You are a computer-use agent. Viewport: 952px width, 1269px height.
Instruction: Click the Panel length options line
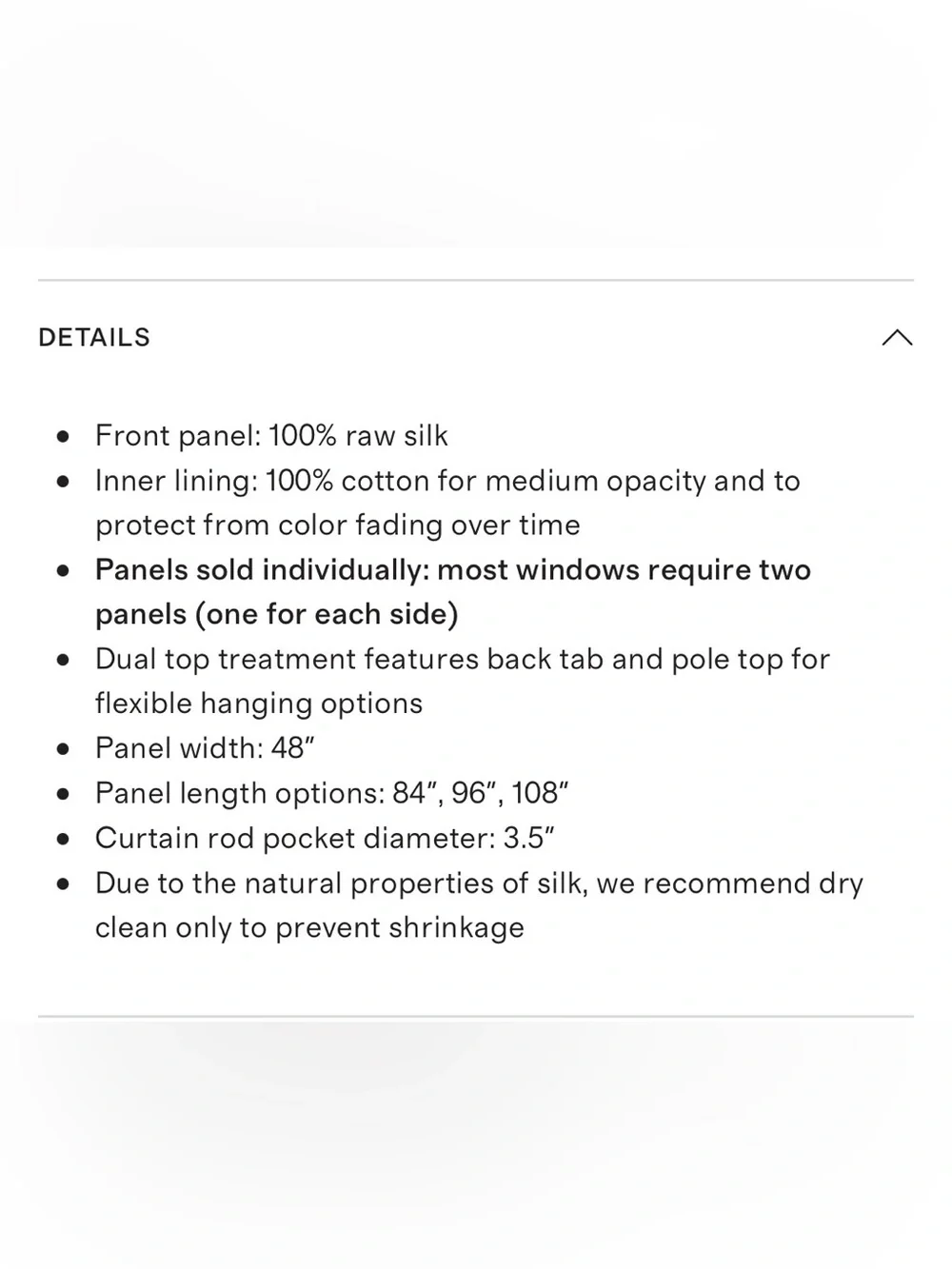coord(331,793)
